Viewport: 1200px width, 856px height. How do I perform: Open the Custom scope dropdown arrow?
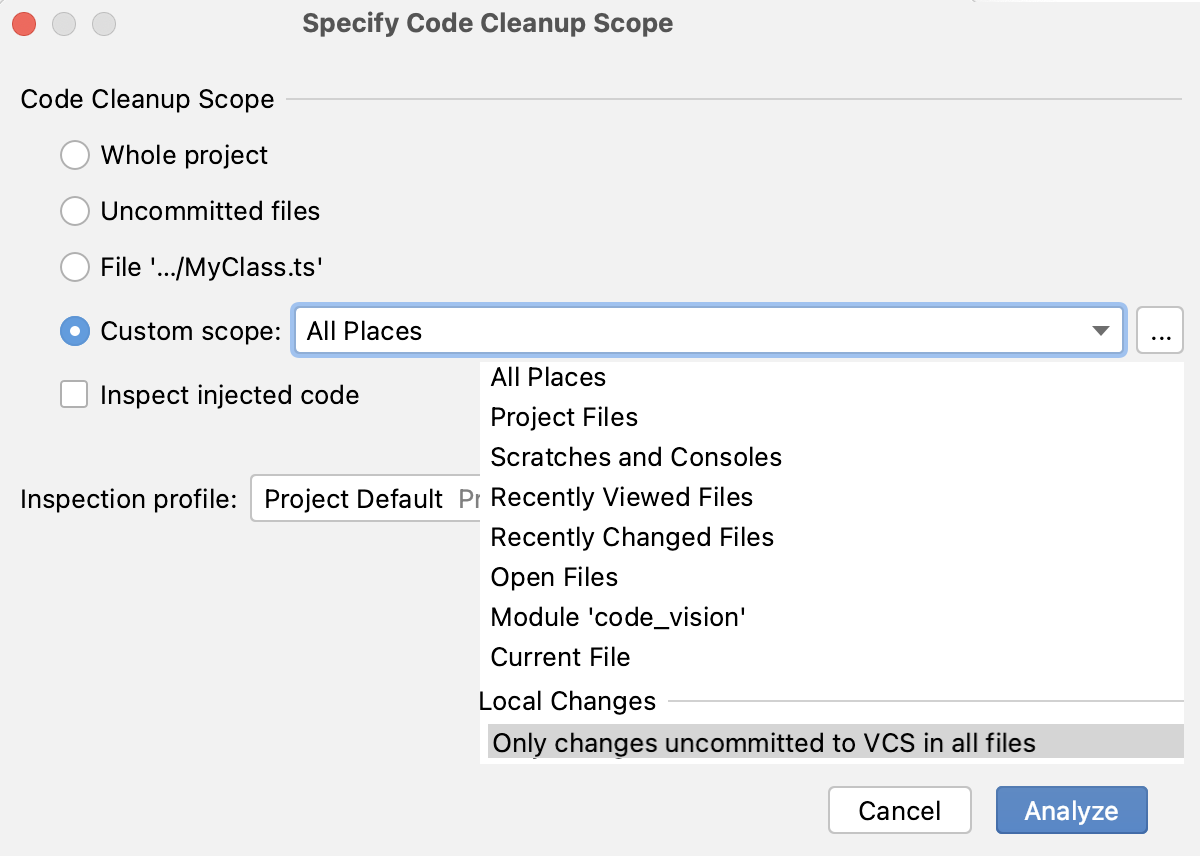(1100, 330)
